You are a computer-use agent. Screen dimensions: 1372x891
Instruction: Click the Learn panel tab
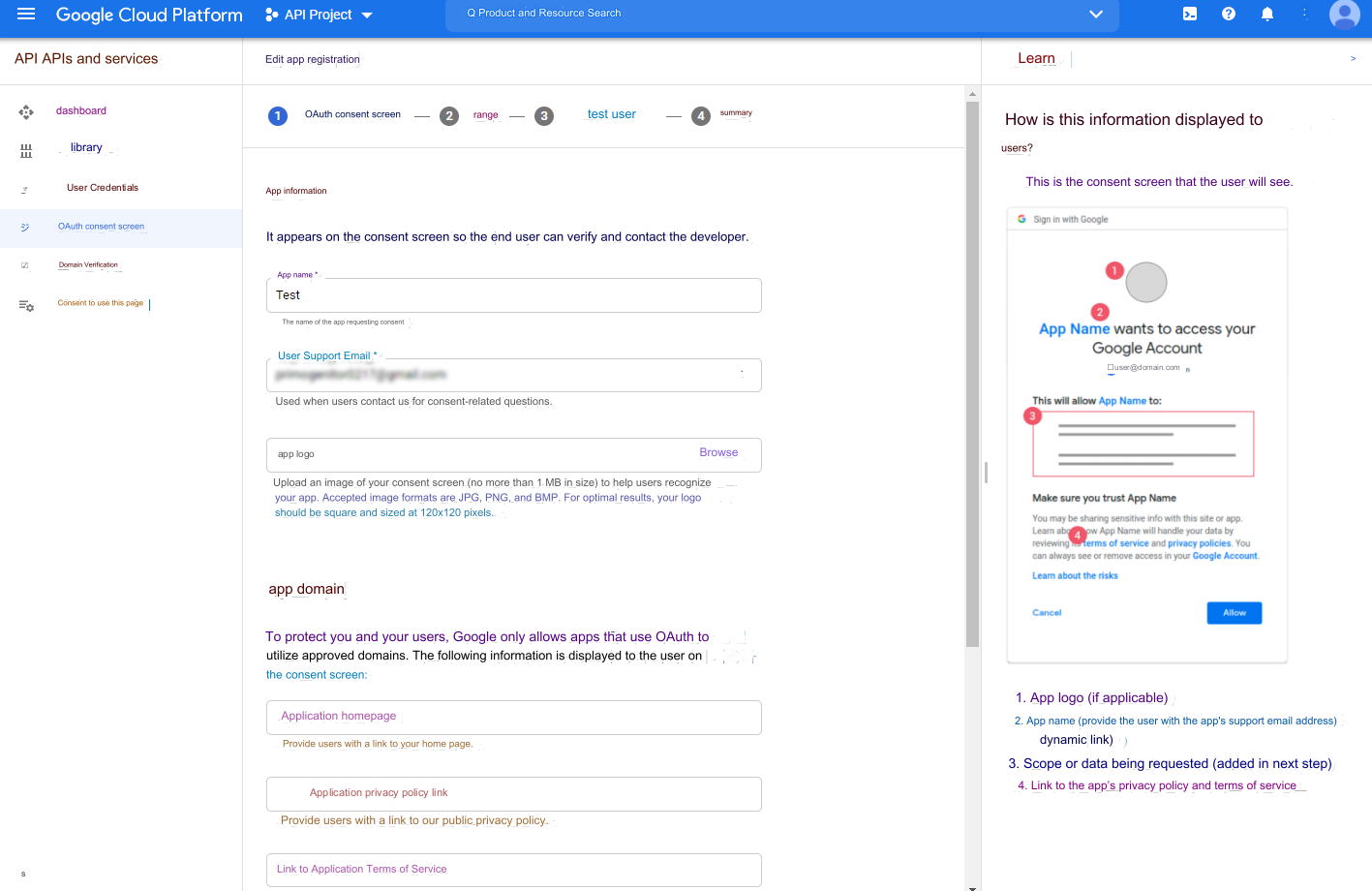pyautogui.click(x=1036, y=59)
